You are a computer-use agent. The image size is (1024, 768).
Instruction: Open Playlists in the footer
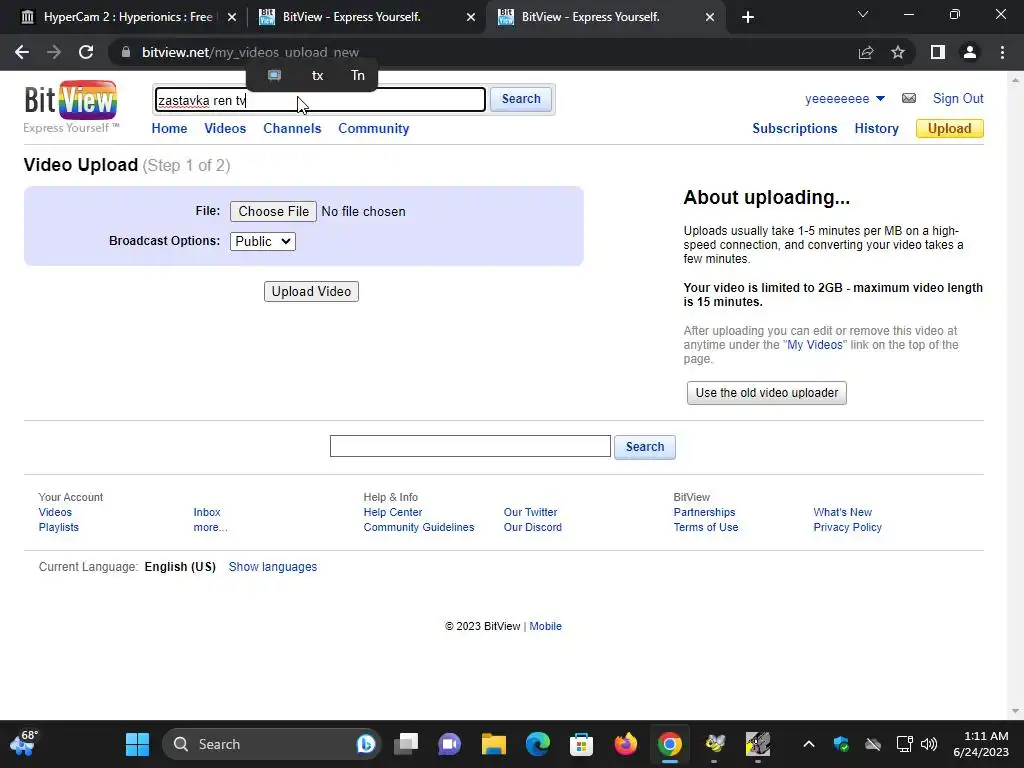(x=58, y=527)
